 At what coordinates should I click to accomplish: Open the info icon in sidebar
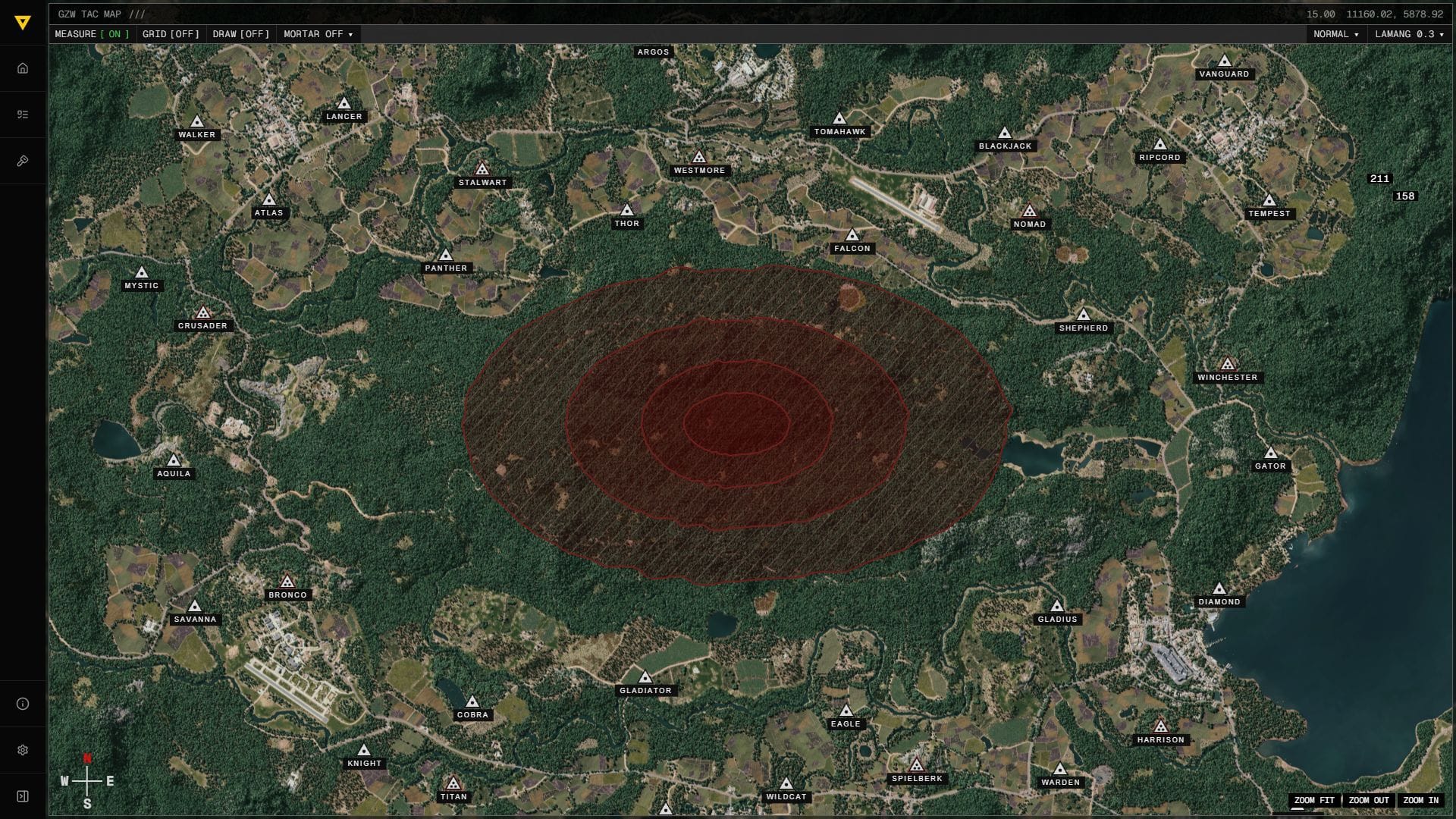(23, 704)
